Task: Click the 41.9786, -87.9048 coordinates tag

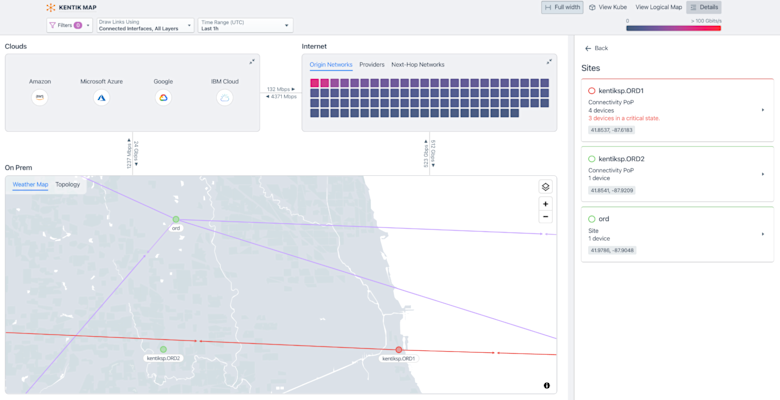Action: click(612, 250)
